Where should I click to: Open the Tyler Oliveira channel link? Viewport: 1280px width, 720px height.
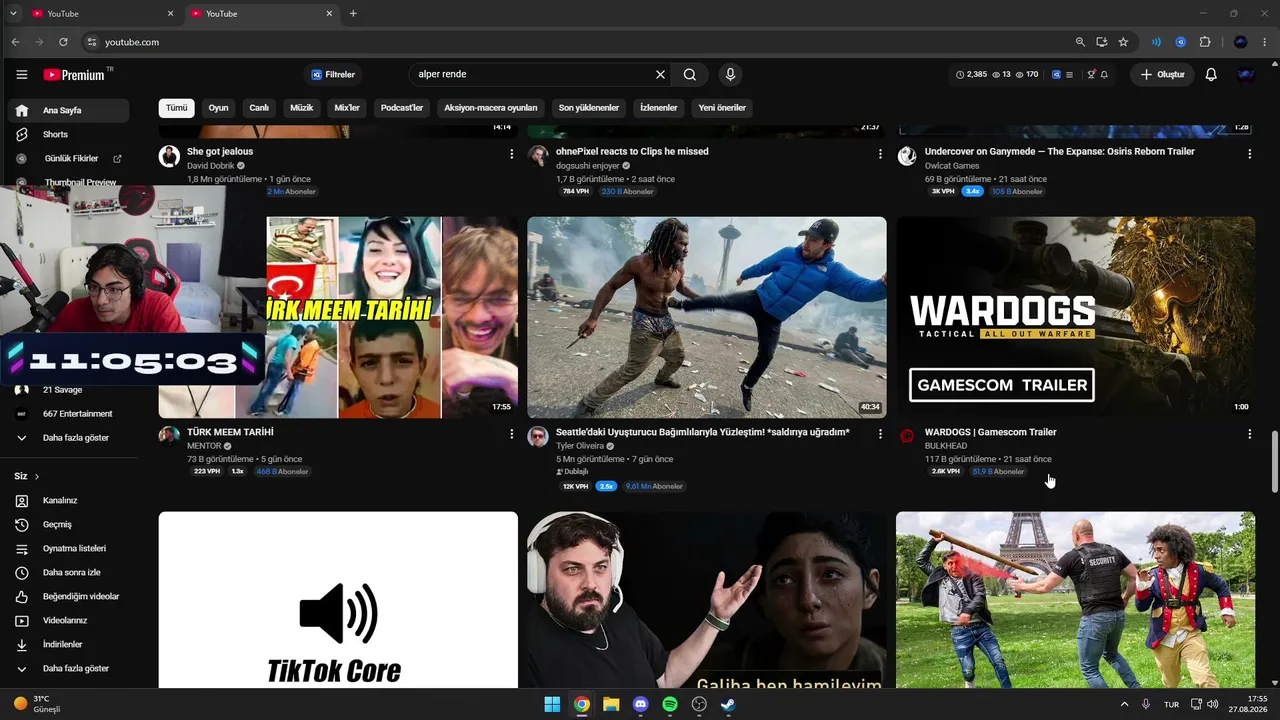point(580,446)
